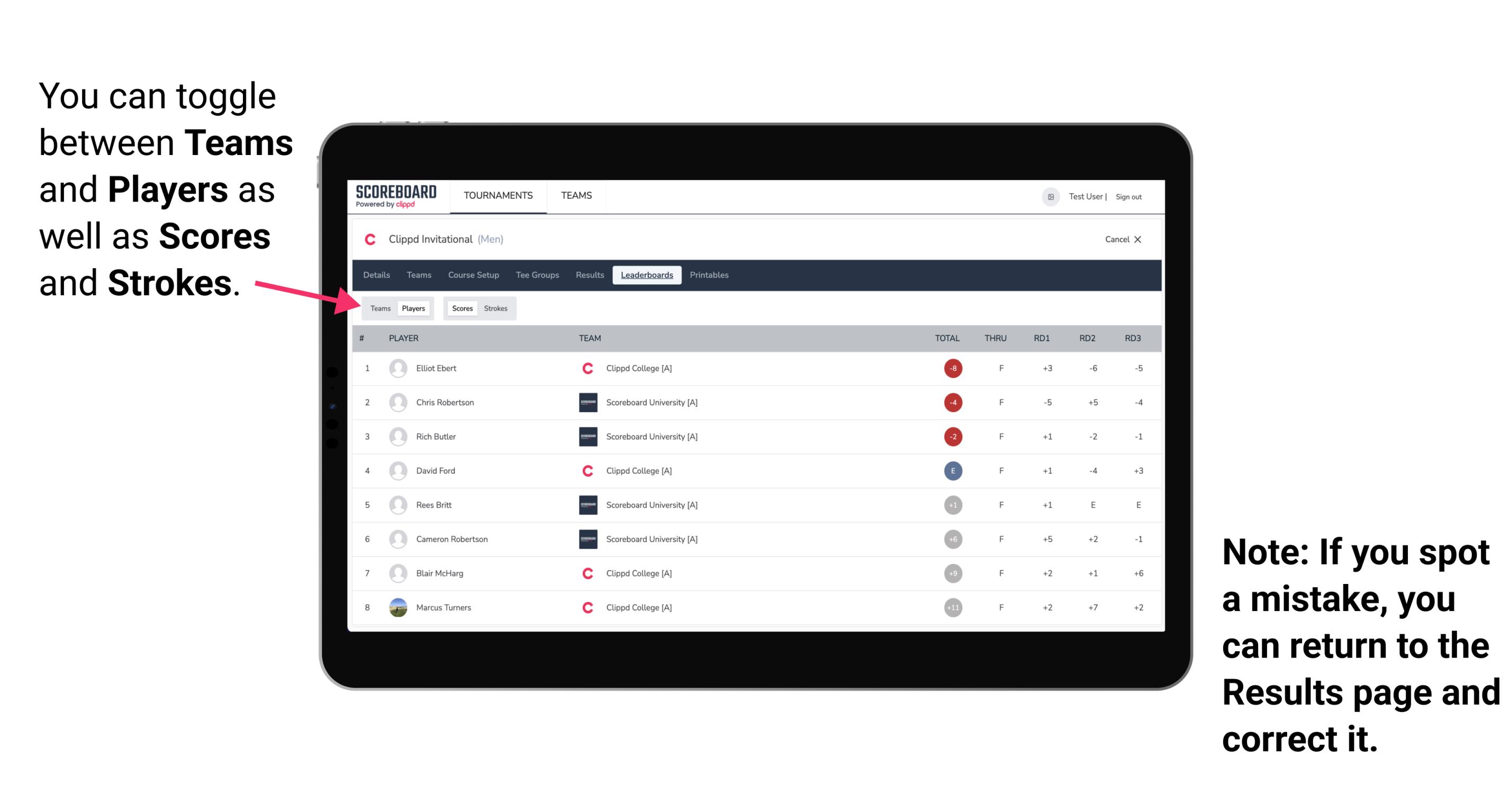Select the Printables tab
This screenshot has width=1510, height=812.
(710, 275)
